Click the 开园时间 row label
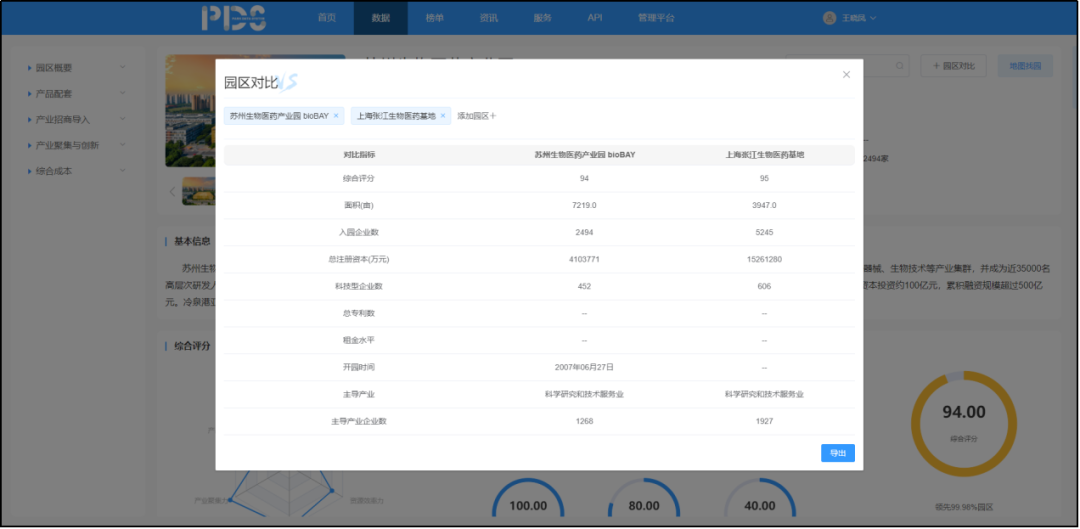1080x529 pixels. click(x=360, y=367)
